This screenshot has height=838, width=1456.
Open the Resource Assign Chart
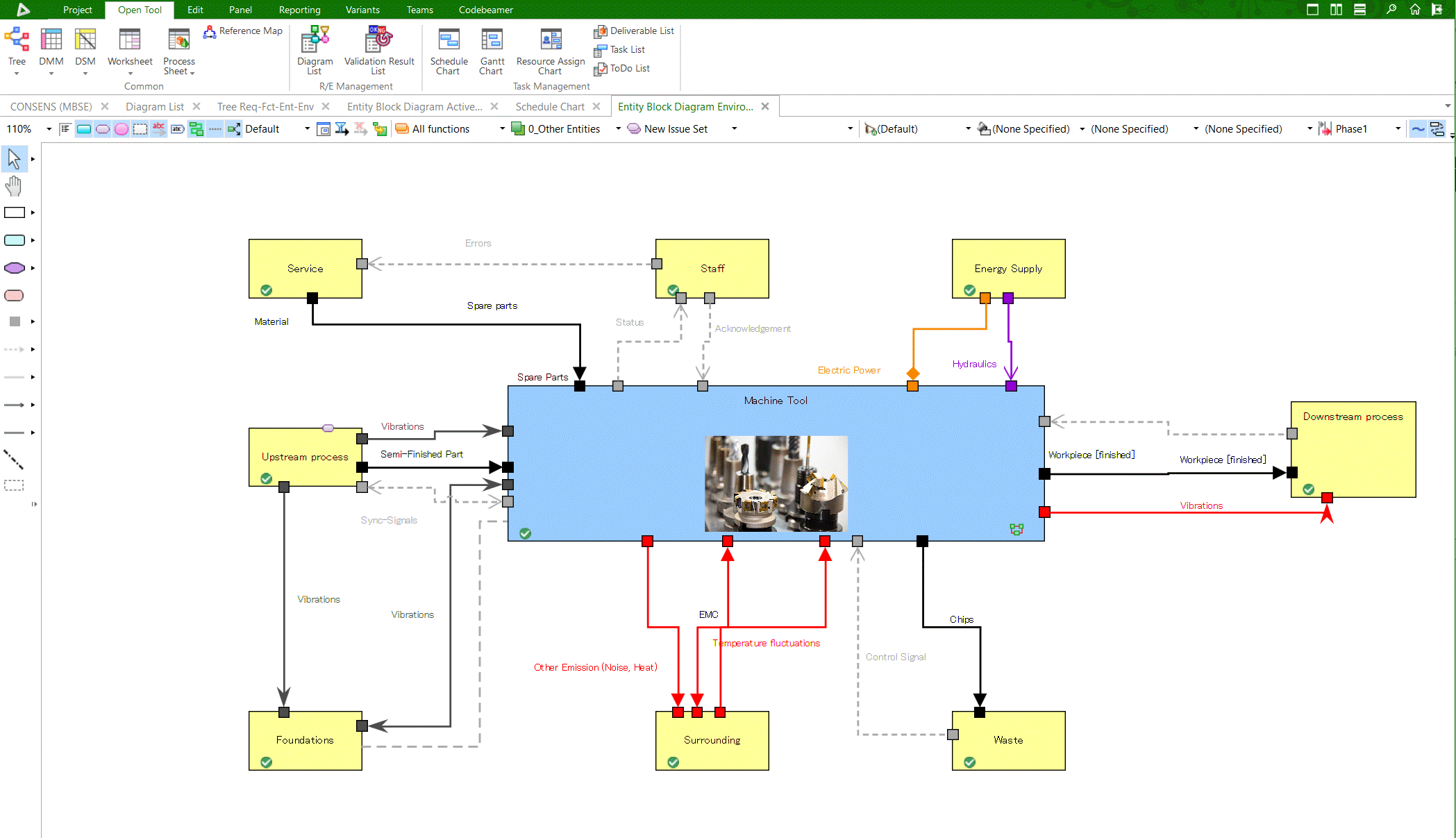click(x=550, y=49)
